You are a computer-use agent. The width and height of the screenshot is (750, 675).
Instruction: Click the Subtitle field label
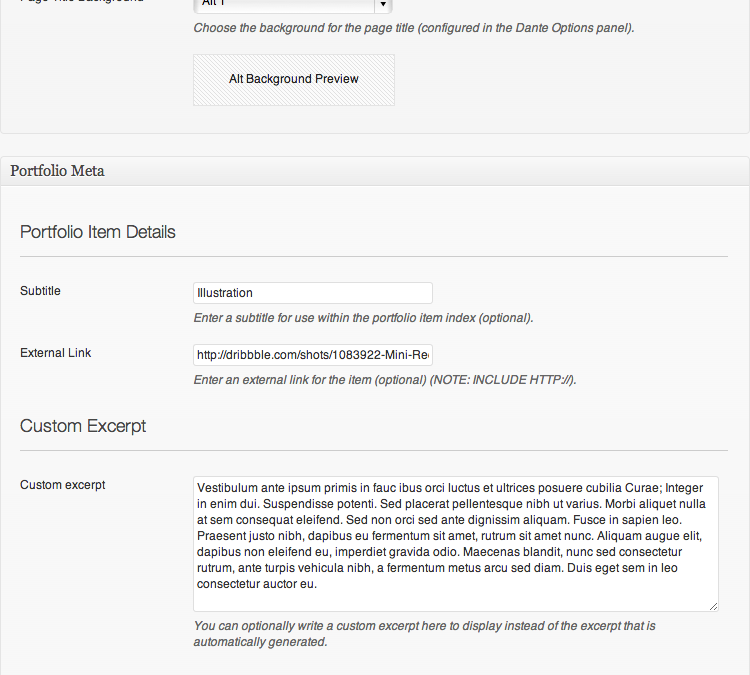pos(40,291)
